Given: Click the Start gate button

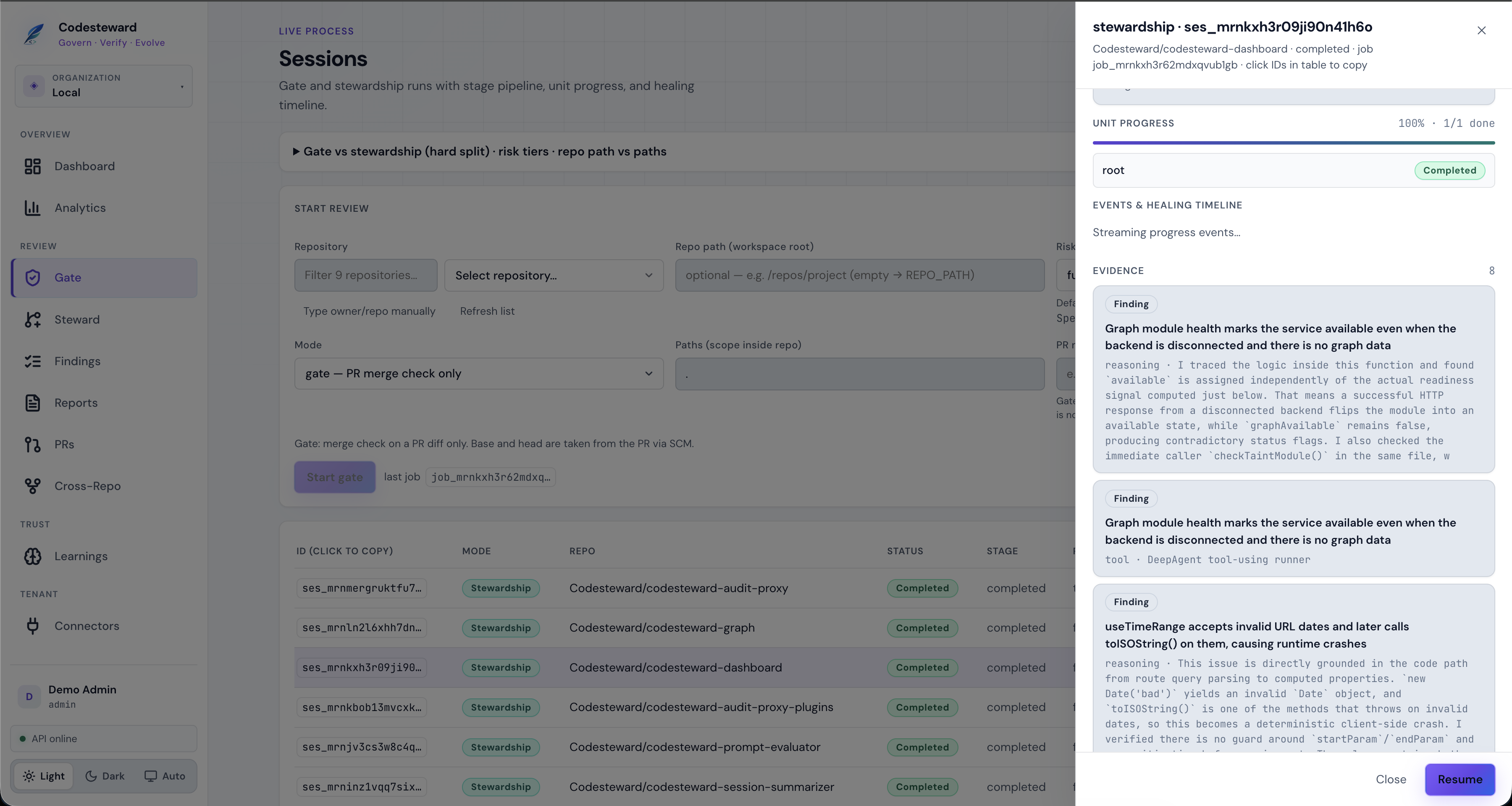Looking at the screenshot, I should point(335,477).
